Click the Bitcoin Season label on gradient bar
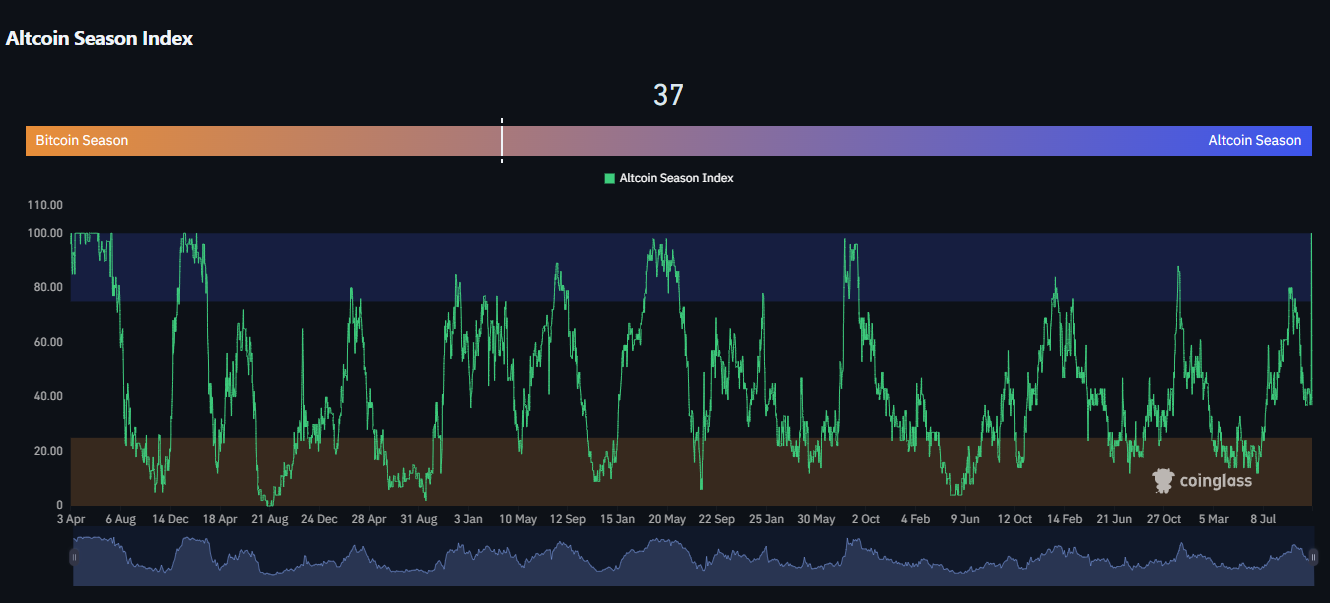This screenshot has height=603, width=1330. coord(82,141)
